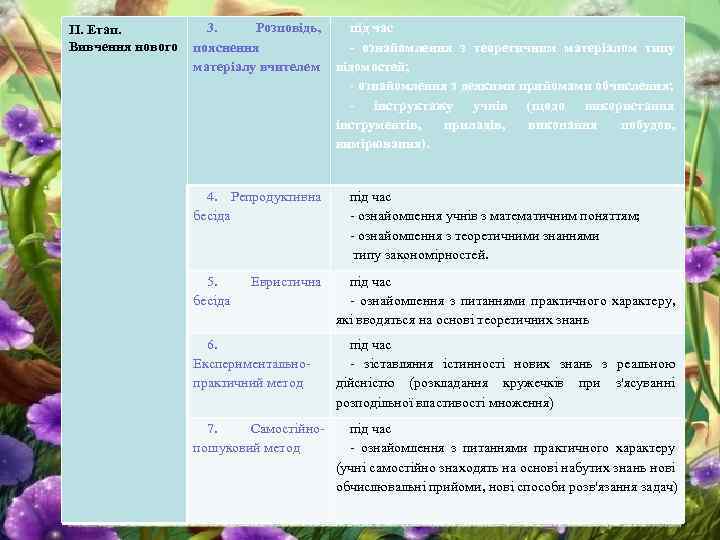
Task: Click the text 'практичний метод'
Action: (x=248, y=383)
